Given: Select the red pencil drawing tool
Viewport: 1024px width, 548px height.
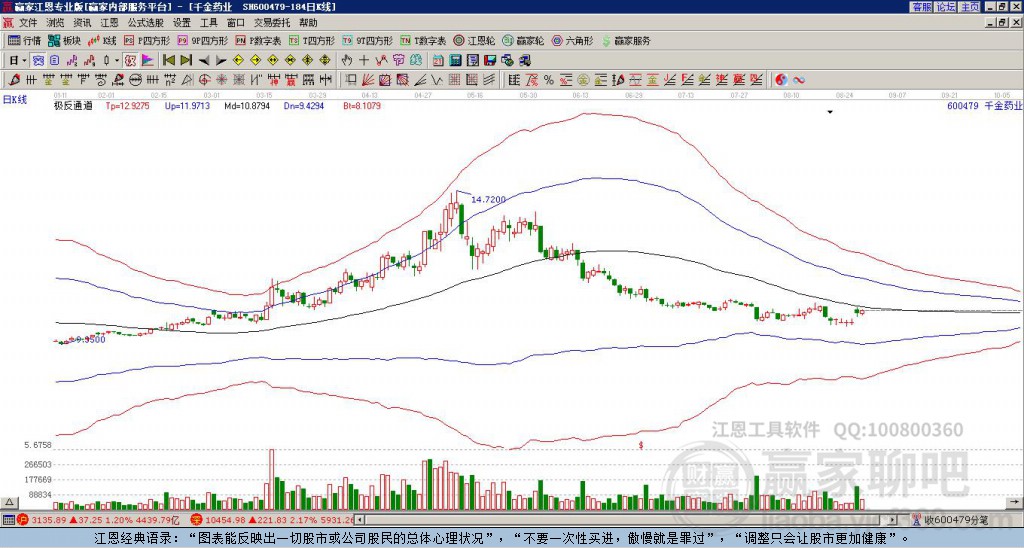Looking at the screenshot, I should (x=14, y=80).
